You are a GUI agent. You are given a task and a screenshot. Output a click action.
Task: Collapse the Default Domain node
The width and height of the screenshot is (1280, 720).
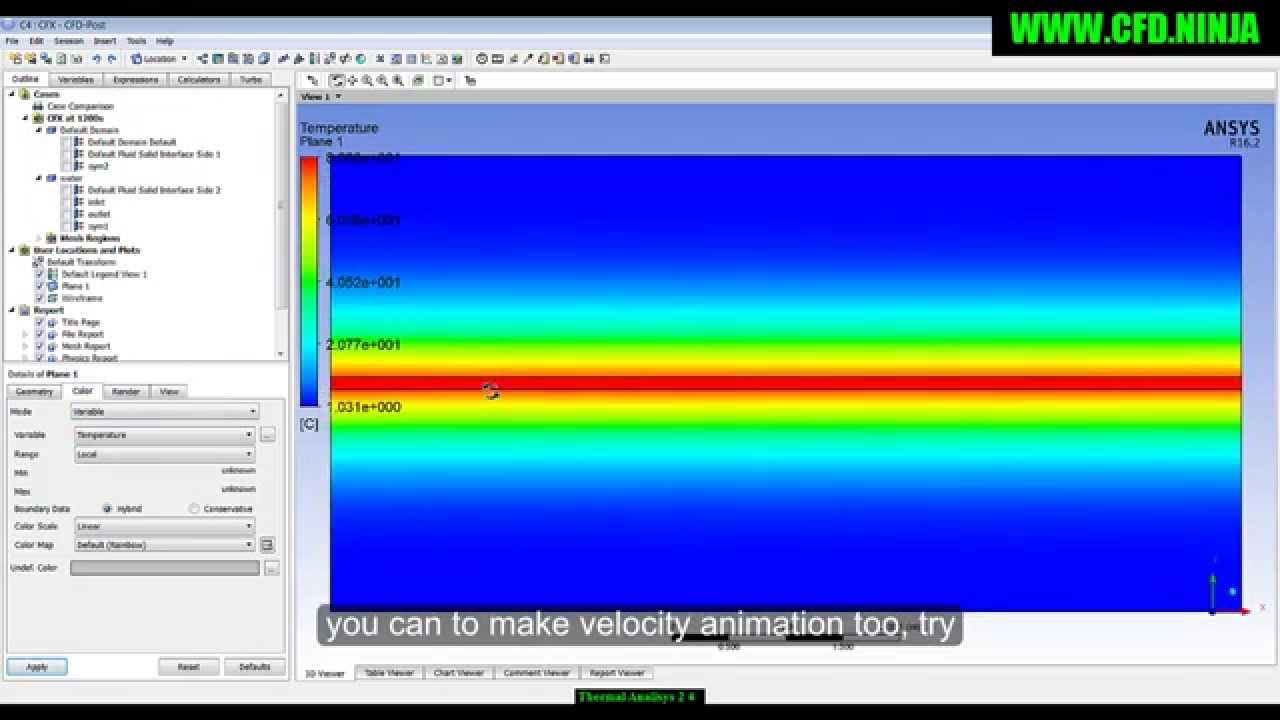point(39,130)
